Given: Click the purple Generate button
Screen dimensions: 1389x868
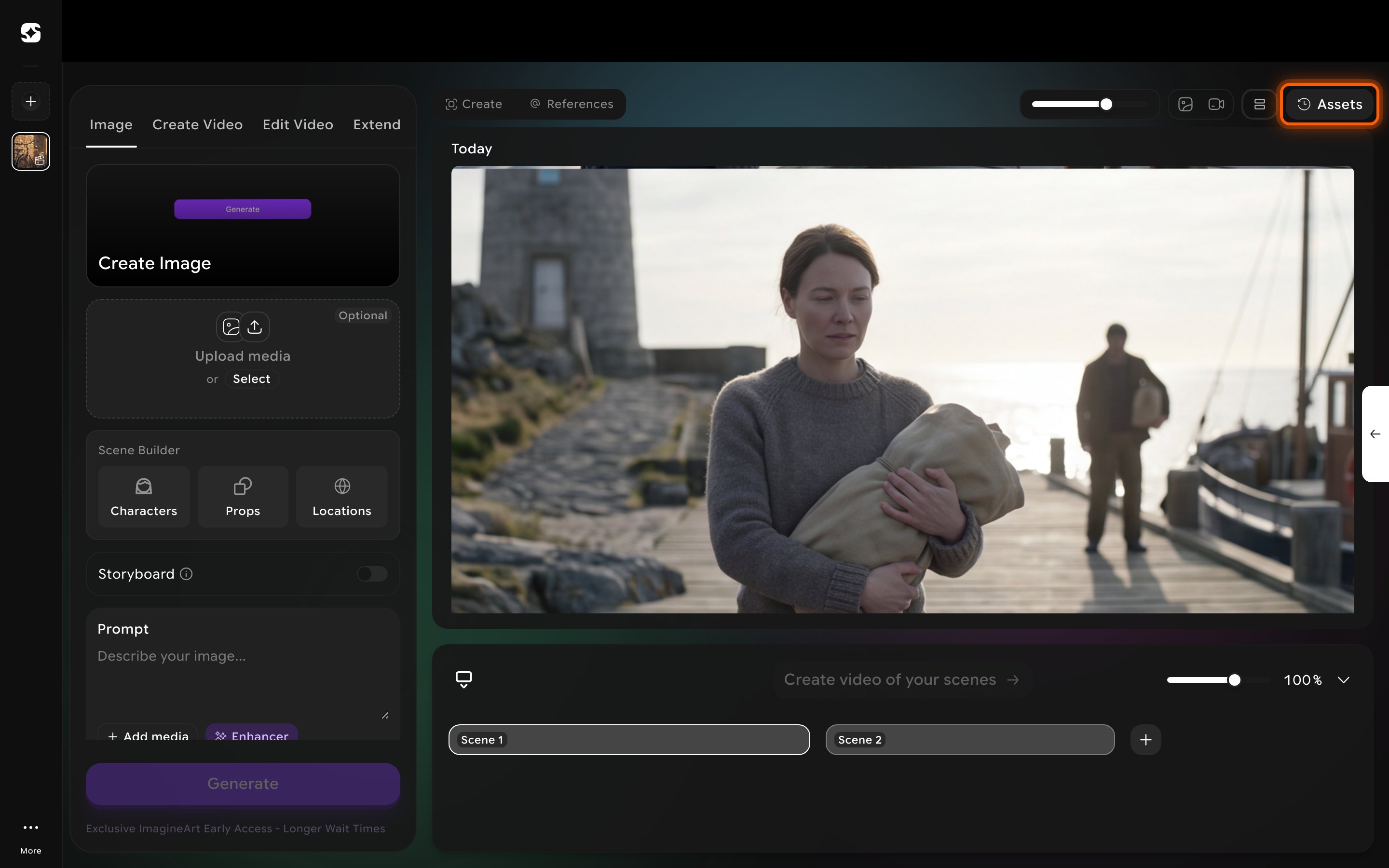Looking at the screenshot, I should 243,784.
